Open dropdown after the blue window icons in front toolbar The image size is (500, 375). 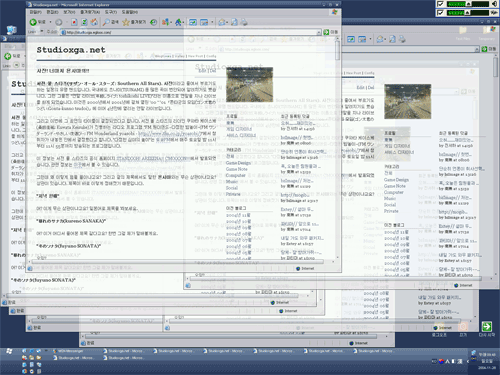coord(212,22)
